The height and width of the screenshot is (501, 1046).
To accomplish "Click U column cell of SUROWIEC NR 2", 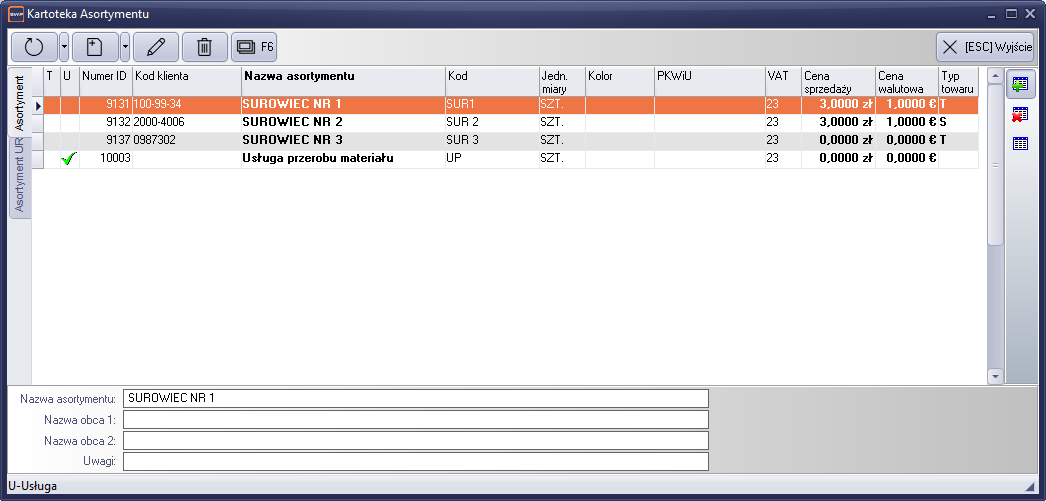I will click(69, 122).
